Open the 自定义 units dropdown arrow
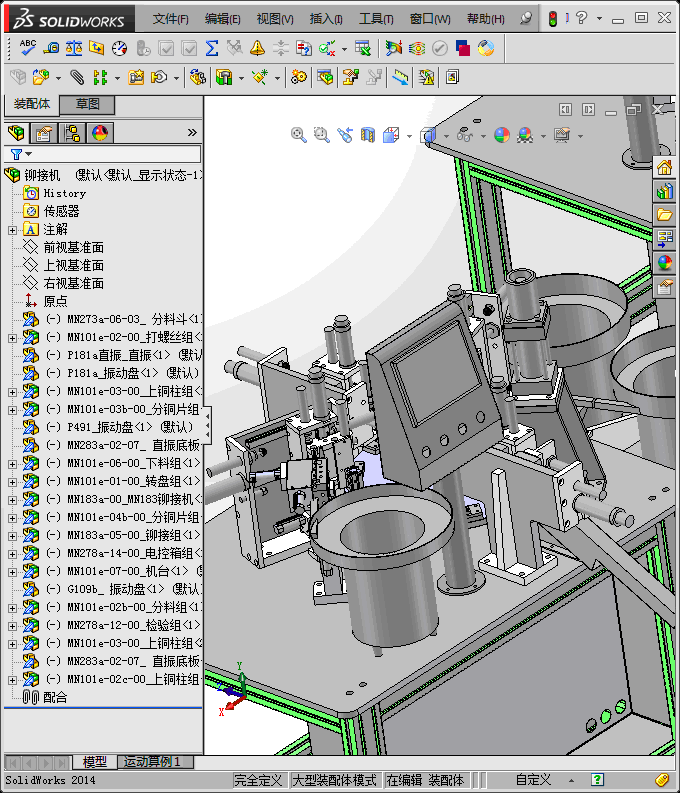This screenshot has width=680, height=793. (x=571, y=780)
